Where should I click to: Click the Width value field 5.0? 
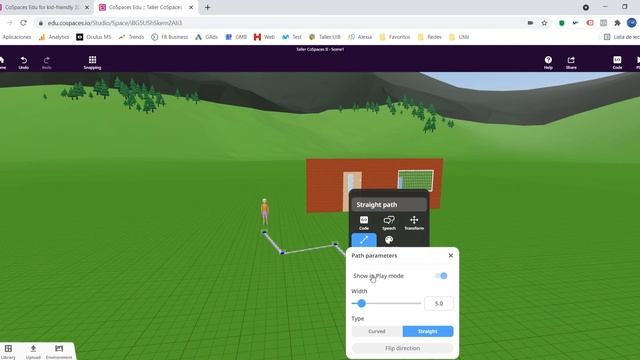[439, 303]
